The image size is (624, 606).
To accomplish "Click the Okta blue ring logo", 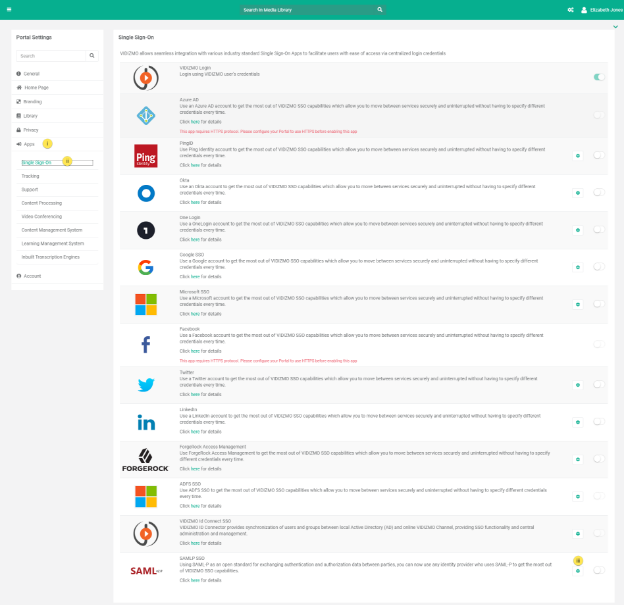I will [146, 193].
